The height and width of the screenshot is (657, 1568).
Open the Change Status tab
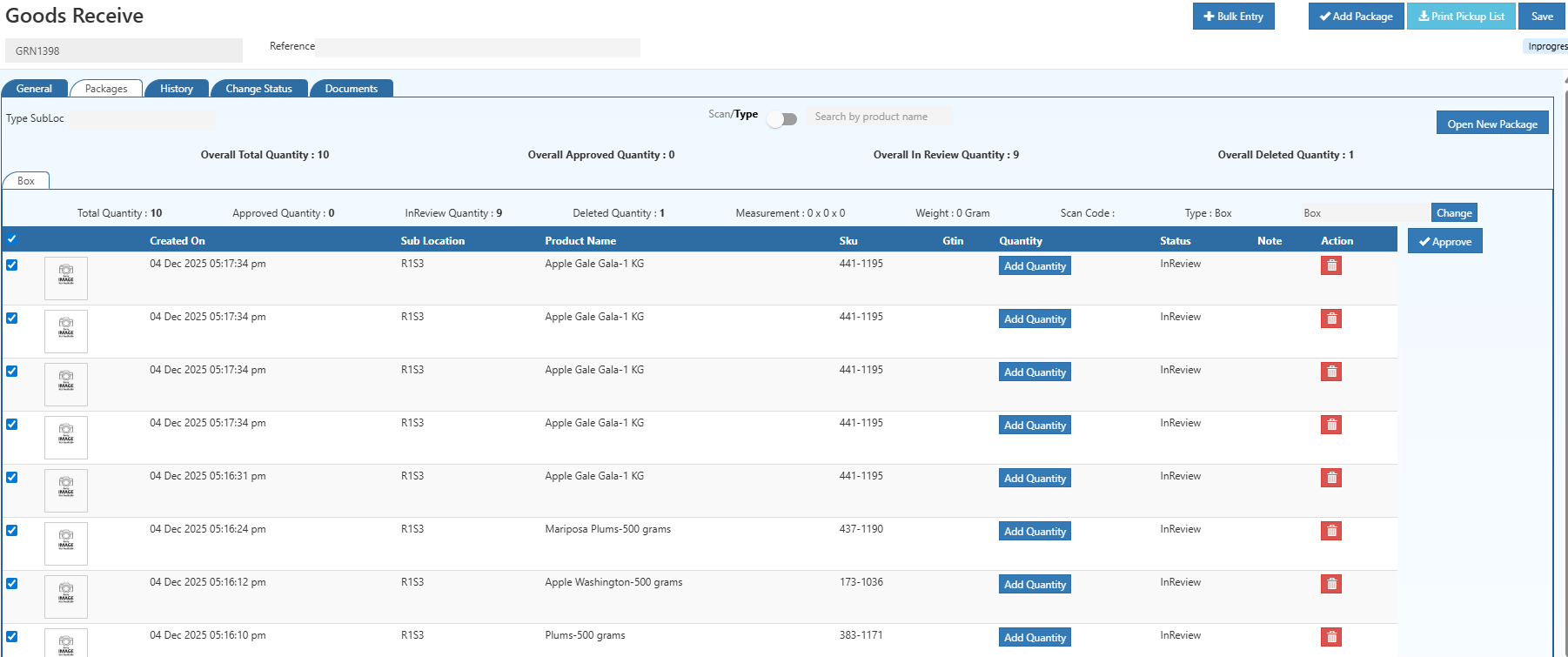tap(258, 89)
